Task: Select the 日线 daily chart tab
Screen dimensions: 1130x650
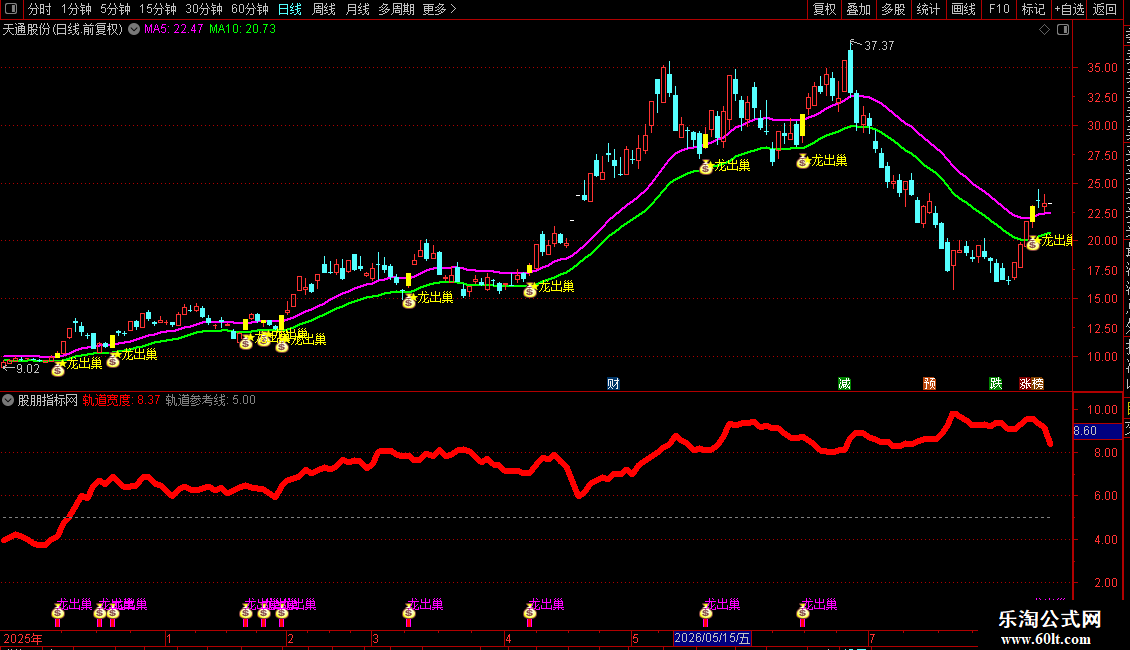Action: [290, 9]
